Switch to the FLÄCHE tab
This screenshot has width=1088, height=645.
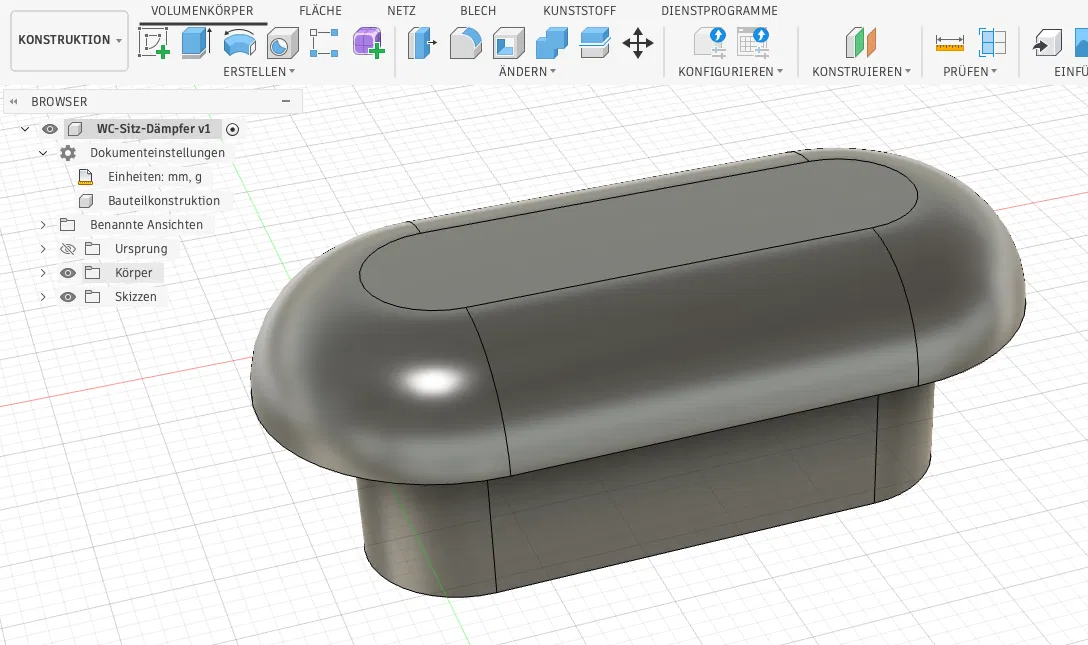[x=320, y=10]
